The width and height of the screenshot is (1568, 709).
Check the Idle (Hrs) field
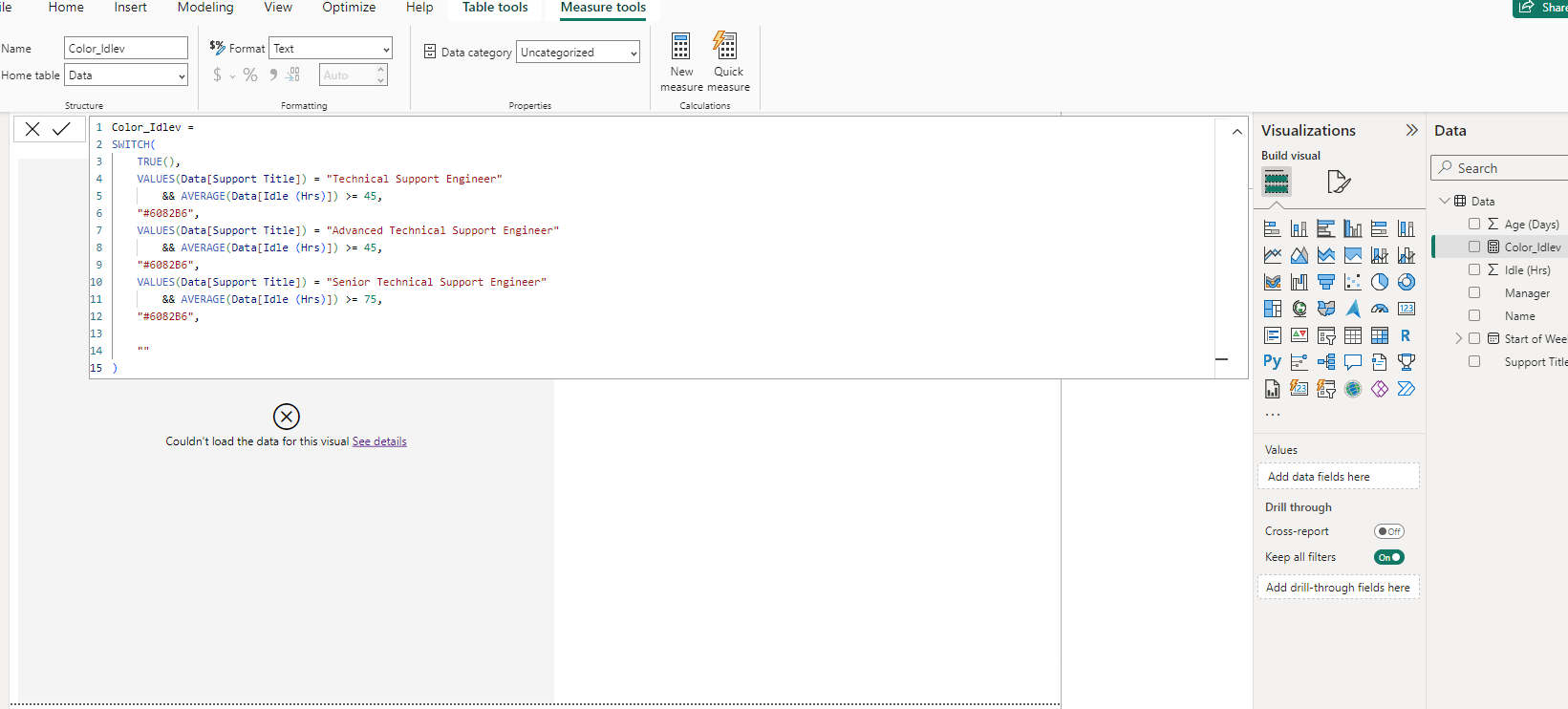[1474, 269]
